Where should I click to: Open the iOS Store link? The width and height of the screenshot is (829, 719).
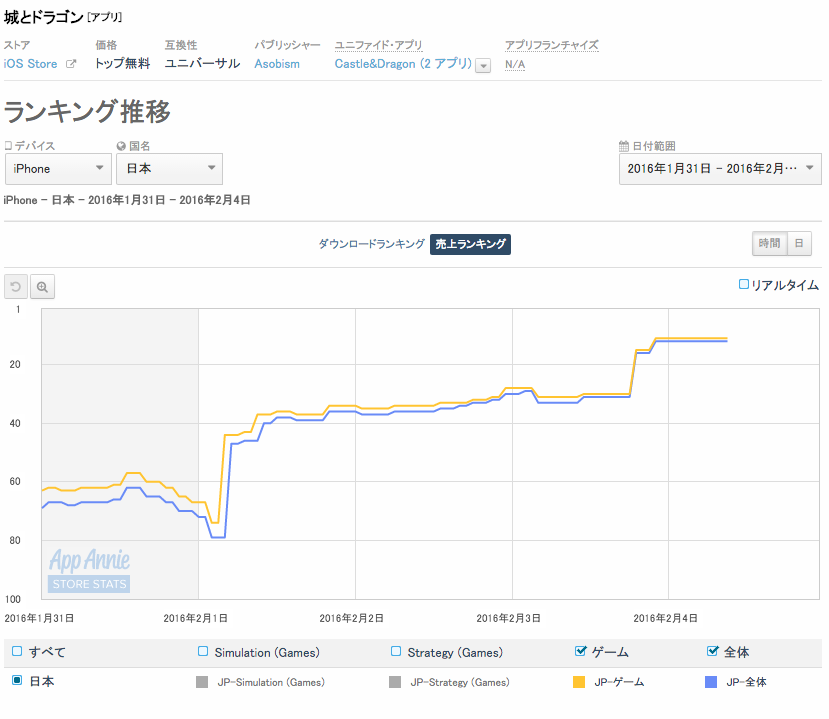click(30, 64)
